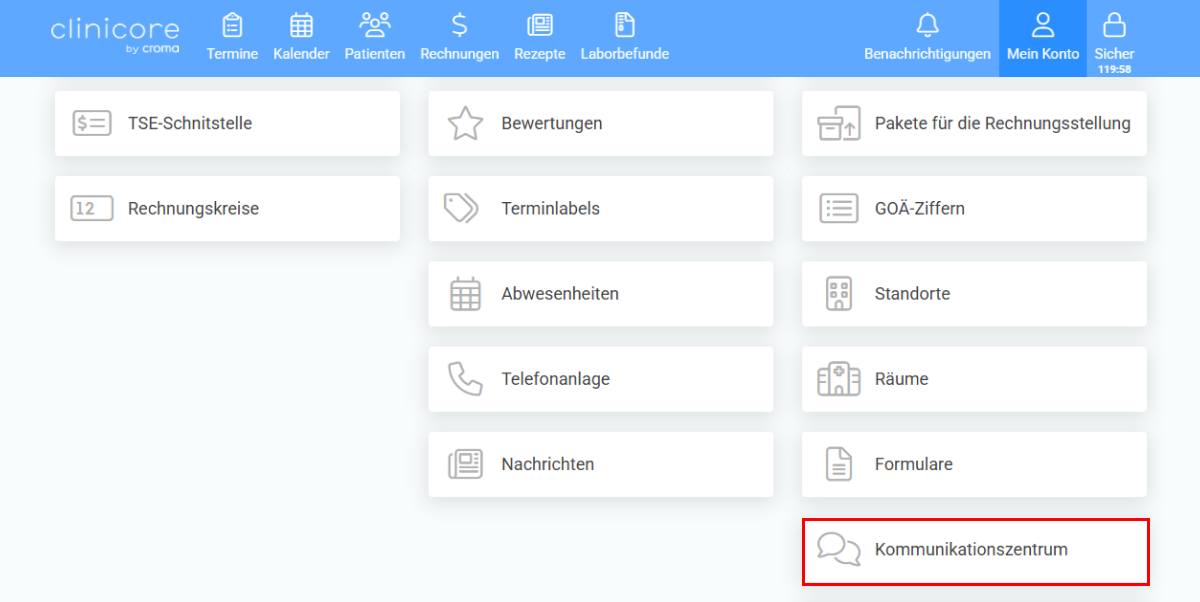Click the Benachrichtigungen bell icon
This screenshot has width=1200, height=602.
click(928, 25)
